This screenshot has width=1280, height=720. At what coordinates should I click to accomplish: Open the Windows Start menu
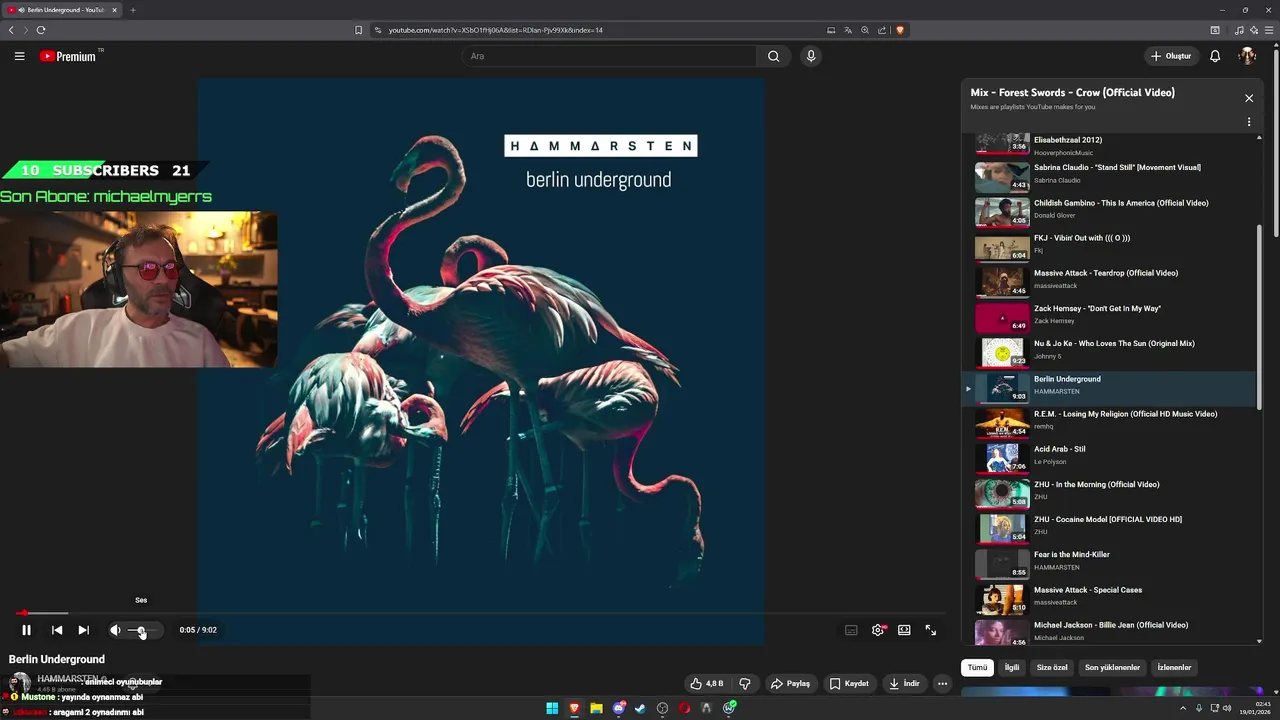552,708
